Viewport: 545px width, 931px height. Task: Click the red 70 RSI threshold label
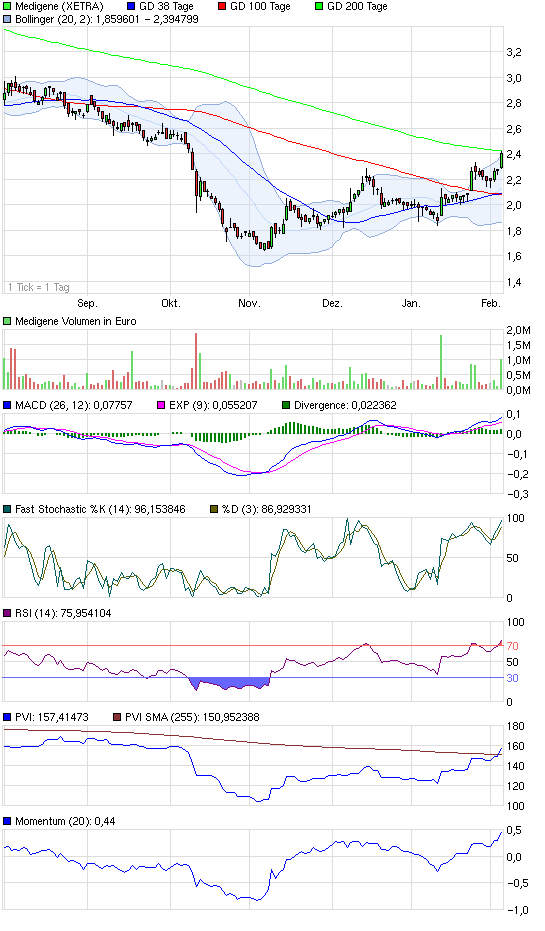click(x=512, y=646)
